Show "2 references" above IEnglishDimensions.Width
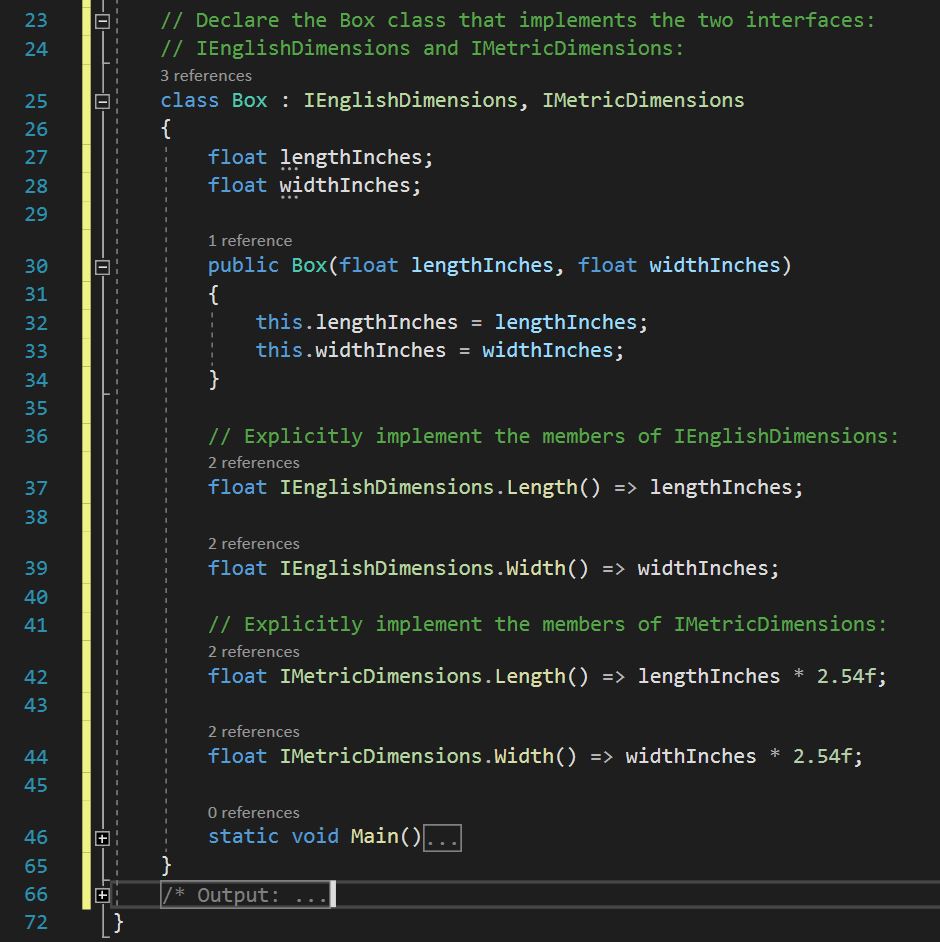This screenshot has height=942, width=940. point(254,543)
